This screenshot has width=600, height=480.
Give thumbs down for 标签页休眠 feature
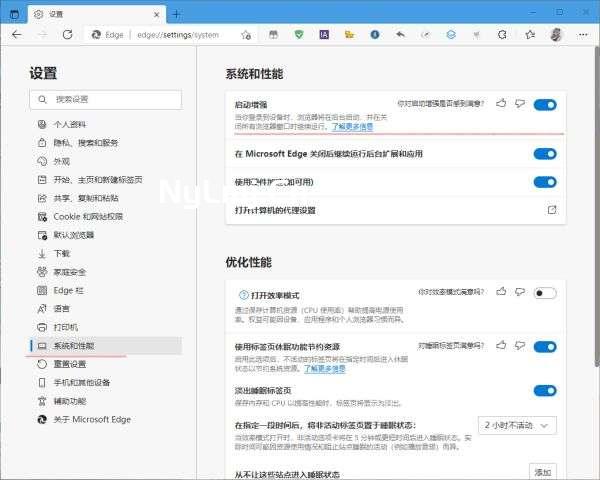tap(520, 346)
